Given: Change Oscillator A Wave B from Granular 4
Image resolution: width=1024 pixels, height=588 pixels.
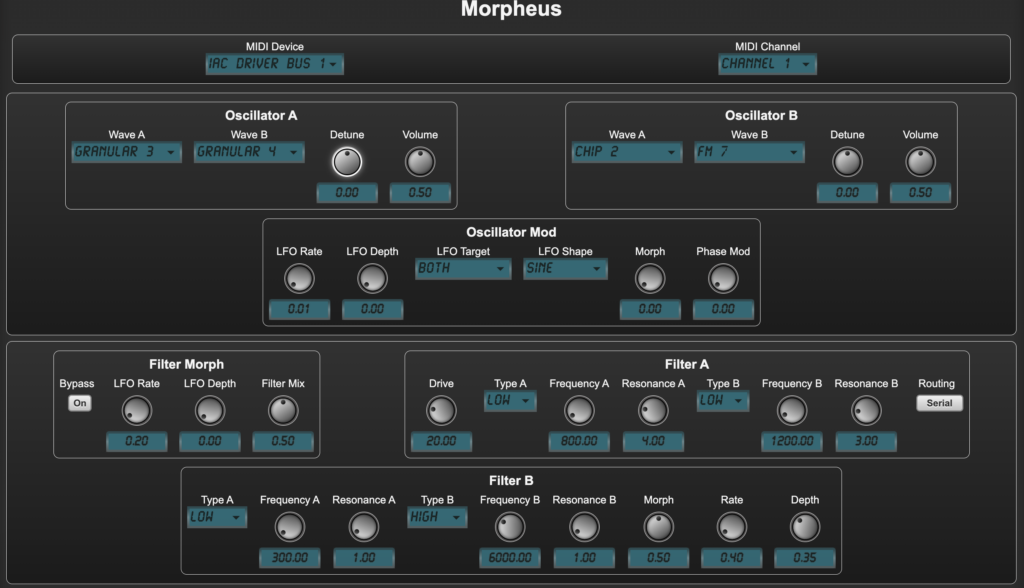Looking at the screenshot, I should (x=248, y=152).
